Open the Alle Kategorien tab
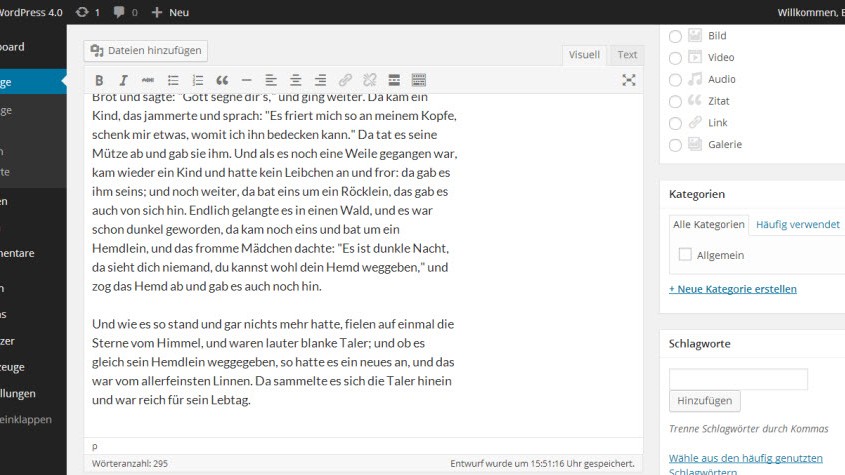845x475 pixels. (x=709, y=224)
